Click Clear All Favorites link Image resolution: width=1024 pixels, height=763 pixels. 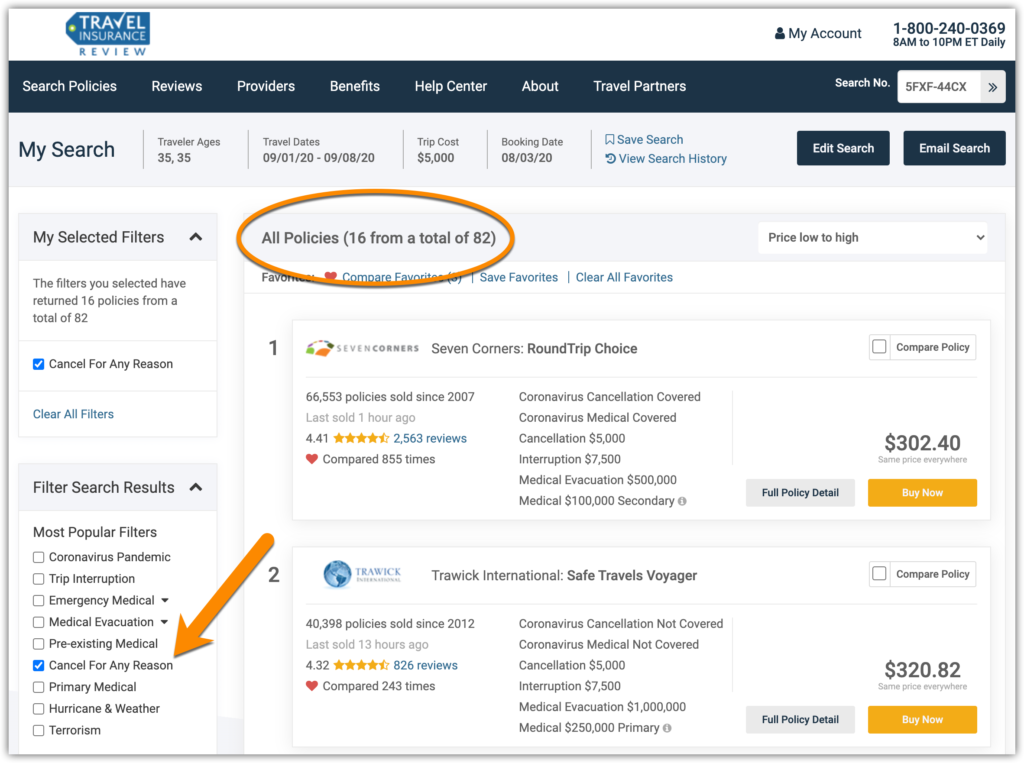coord(624,277)
